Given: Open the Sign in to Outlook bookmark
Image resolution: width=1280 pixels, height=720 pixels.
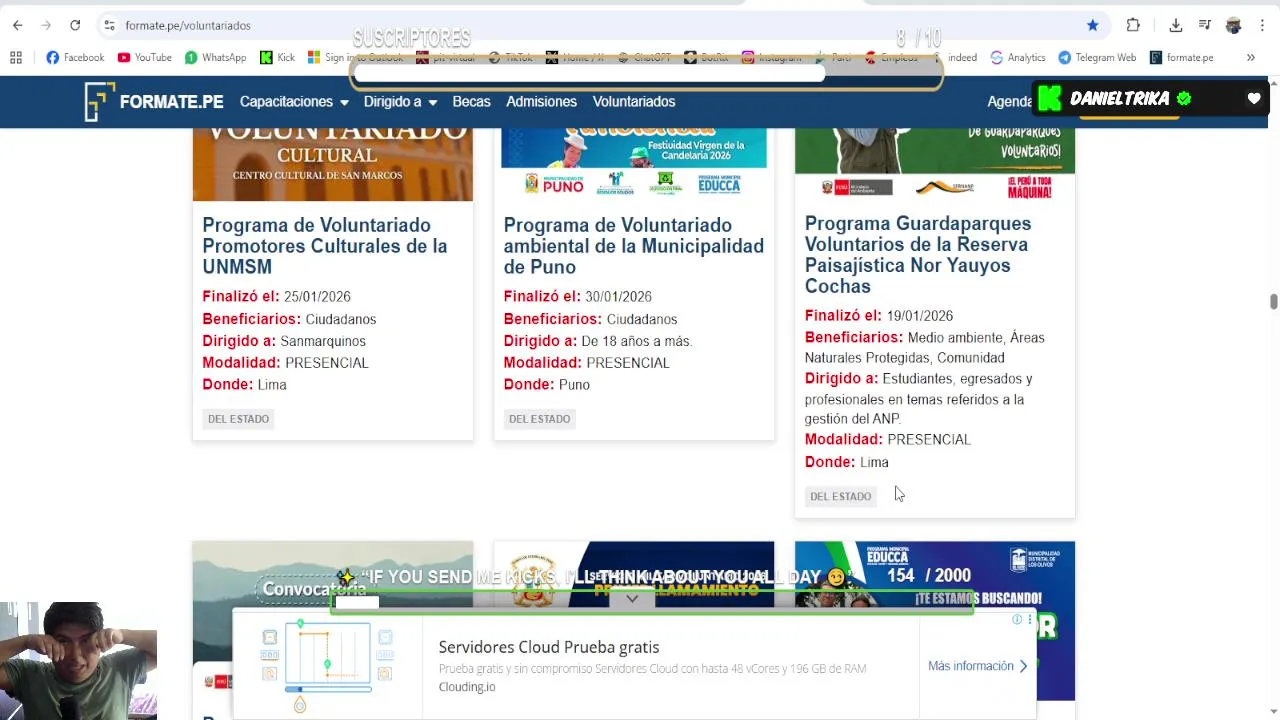Looking at the screenshot, I should click(356, 57).
